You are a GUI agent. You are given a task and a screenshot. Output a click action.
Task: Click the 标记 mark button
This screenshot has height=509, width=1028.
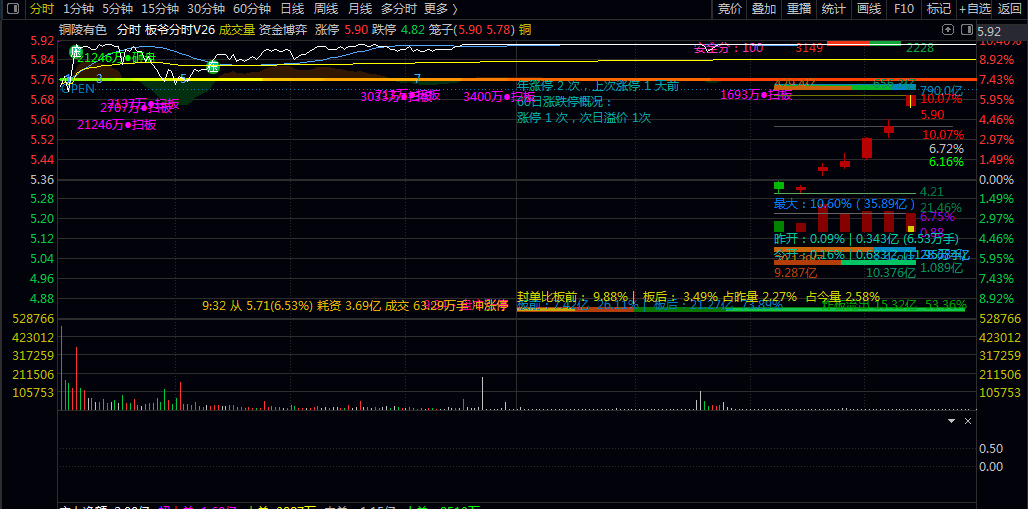[x=938, y=9]
